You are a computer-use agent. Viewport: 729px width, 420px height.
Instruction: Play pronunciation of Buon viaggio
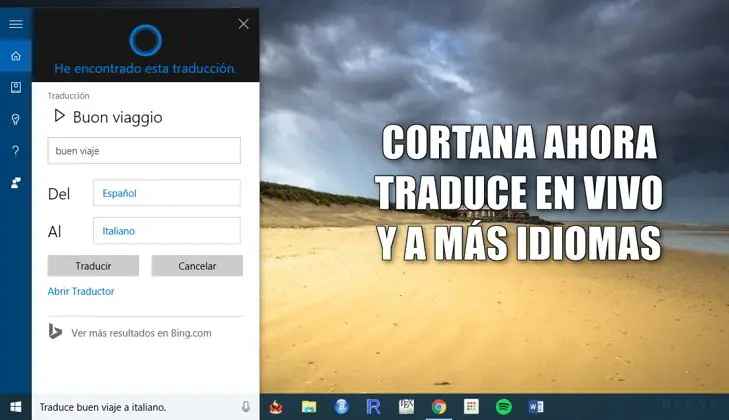[x=60, y=116]
